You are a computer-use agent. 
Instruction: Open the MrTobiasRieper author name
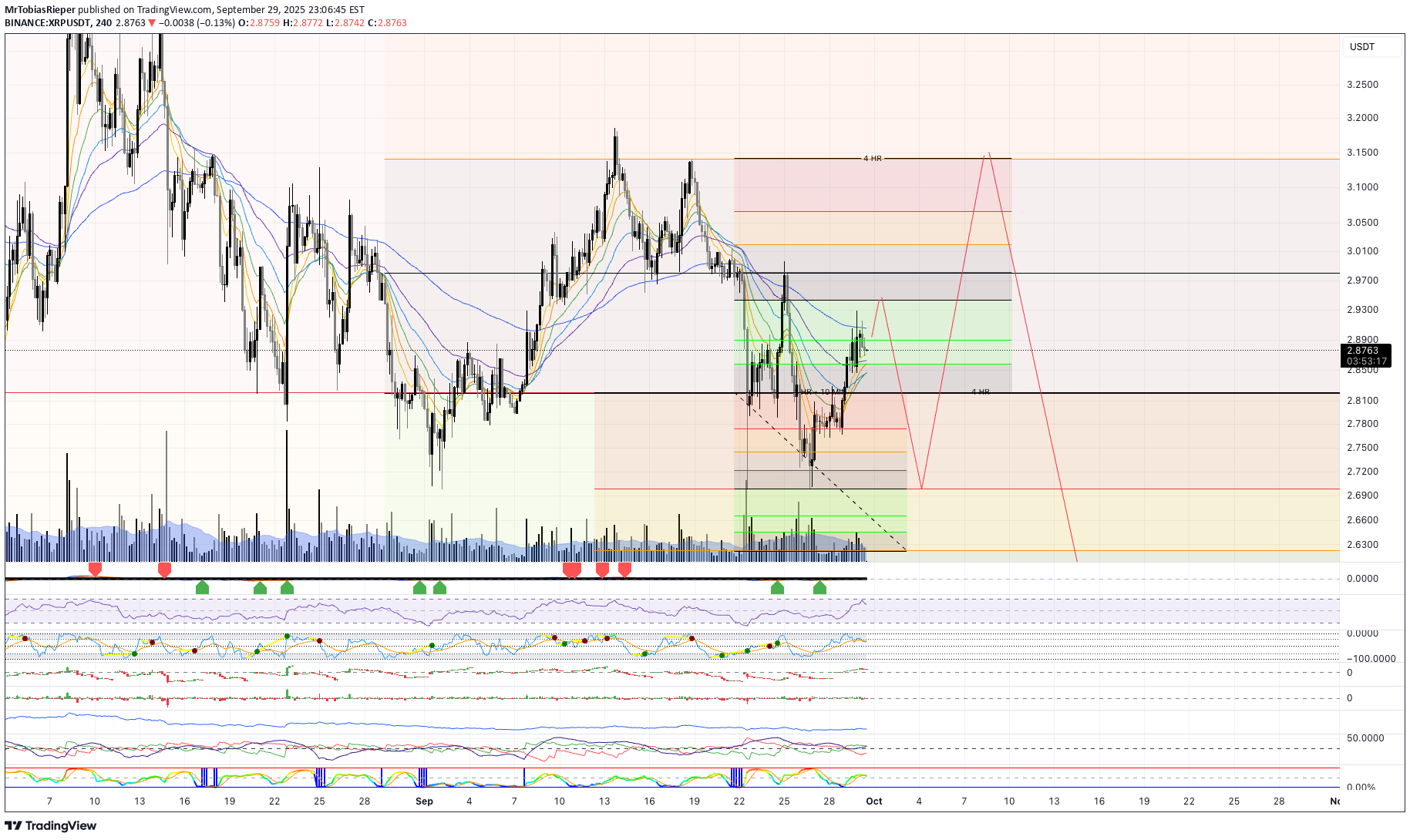(x=40, y=10)
